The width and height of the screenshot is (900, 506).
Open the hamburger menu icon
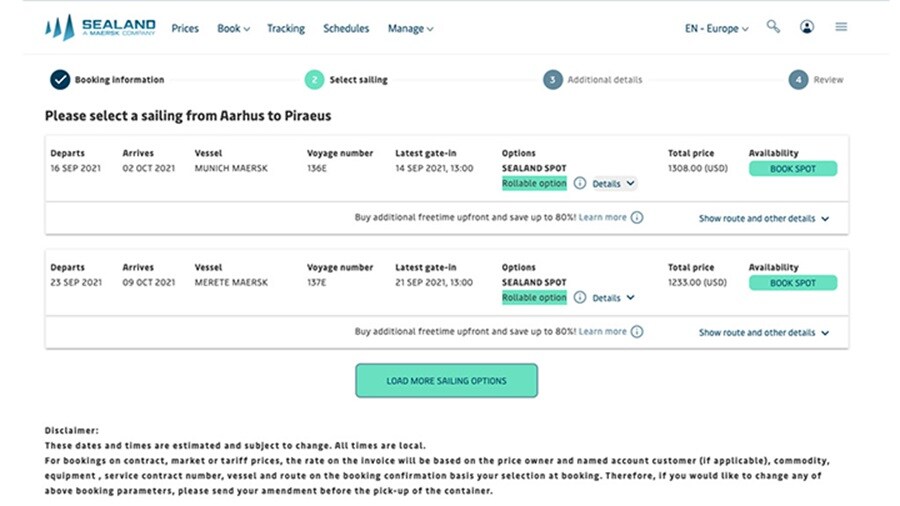pyautogui.click(x=841, y=27)
